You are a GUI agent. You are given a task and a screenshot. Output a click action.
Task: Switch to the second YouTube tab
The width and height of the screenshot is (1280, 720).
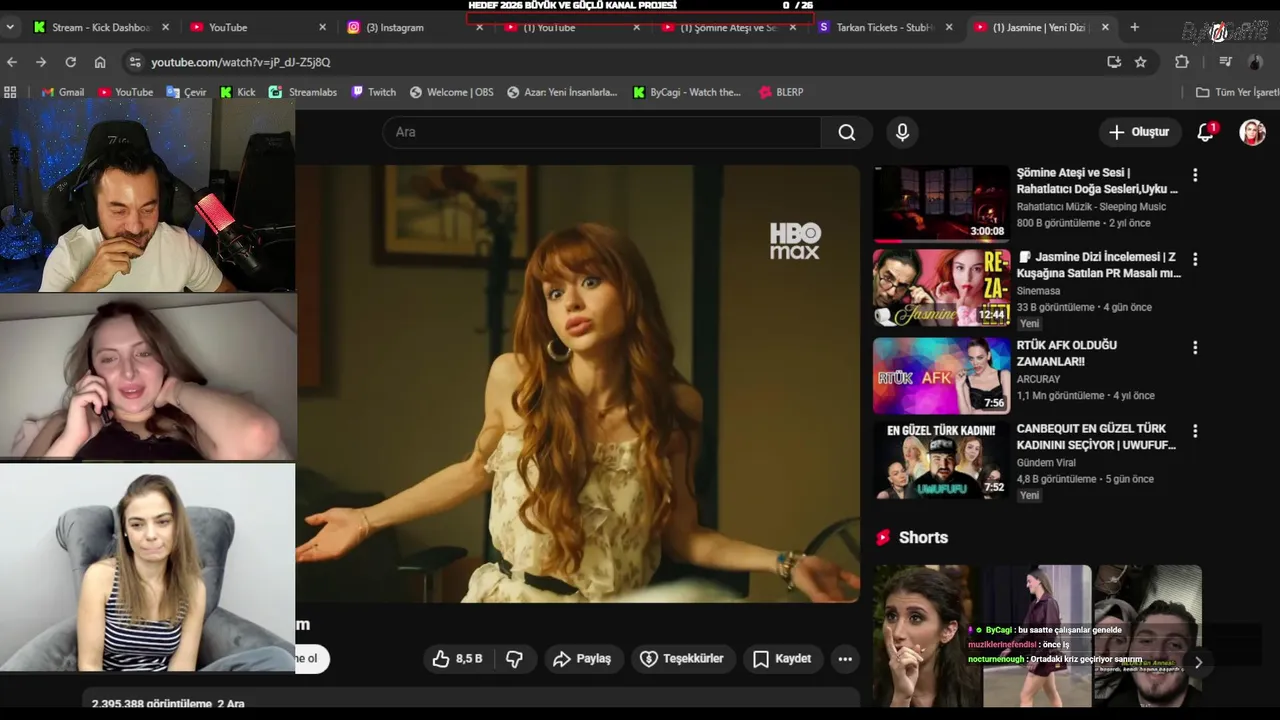pyautogui.click(x=570, y=27)
